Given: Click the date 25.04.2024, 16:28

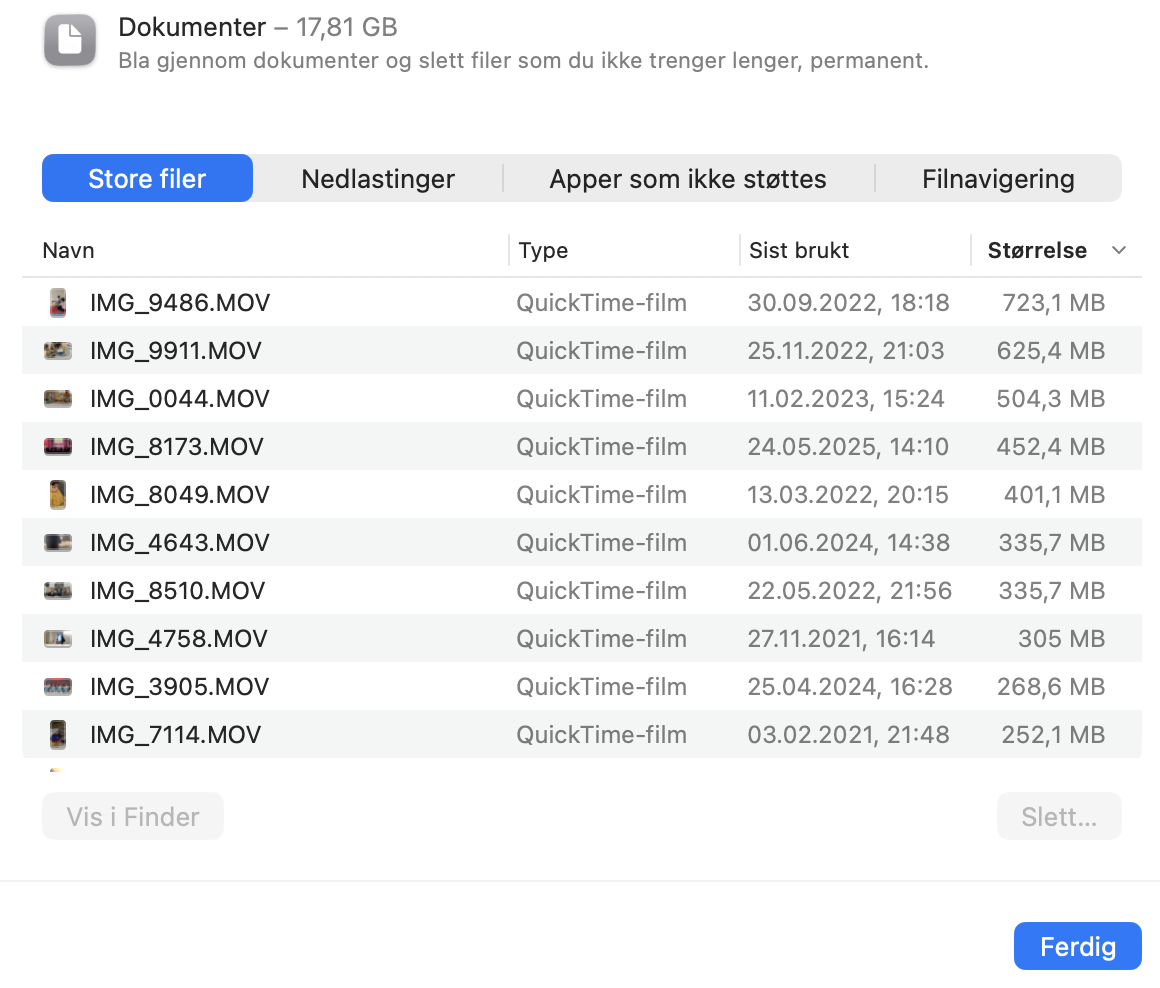Looking at the screenshot, I should (850, 687).
